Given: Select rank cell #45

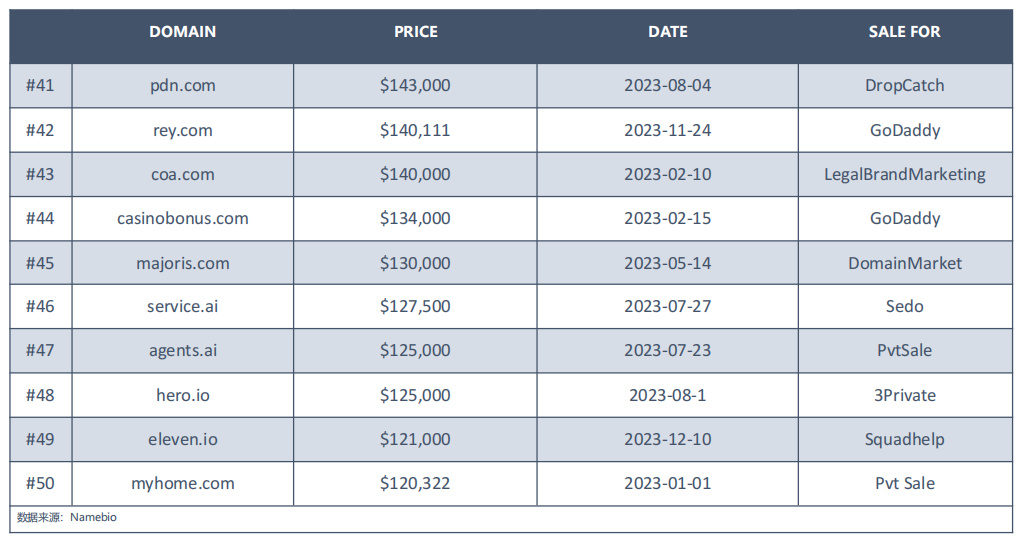Looking at the screenshot, I should [40, 263].
